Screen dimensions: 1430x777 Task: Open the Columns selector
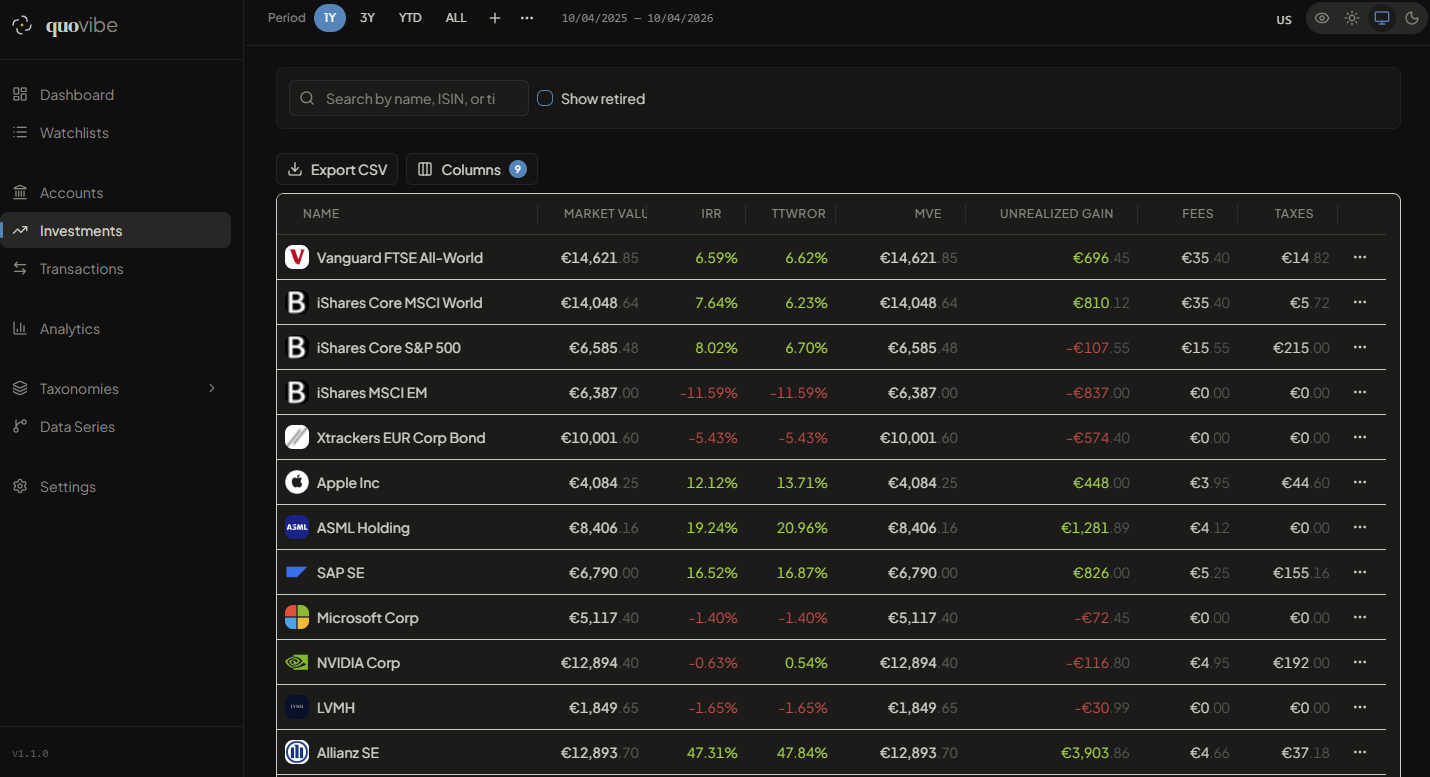tap(471, 170)
